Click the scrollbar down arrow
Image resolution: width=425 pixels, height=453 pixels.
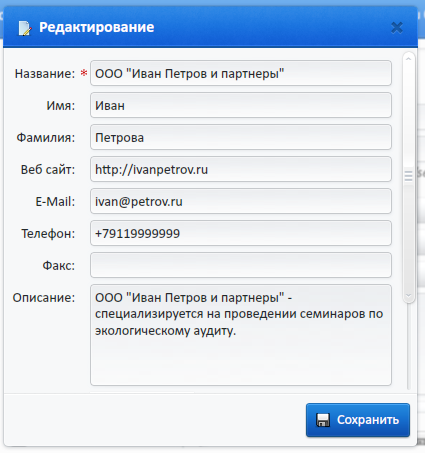(408, 296)
